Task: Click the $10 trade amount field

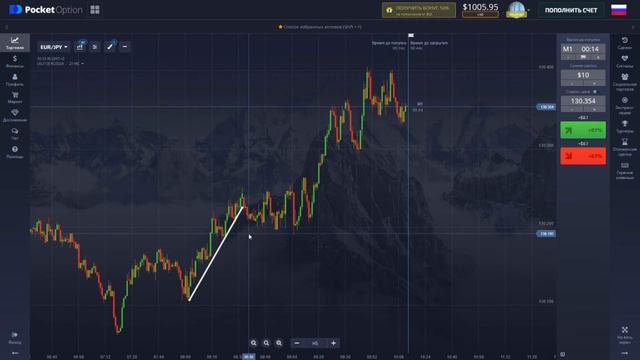Action: [583, 75]
